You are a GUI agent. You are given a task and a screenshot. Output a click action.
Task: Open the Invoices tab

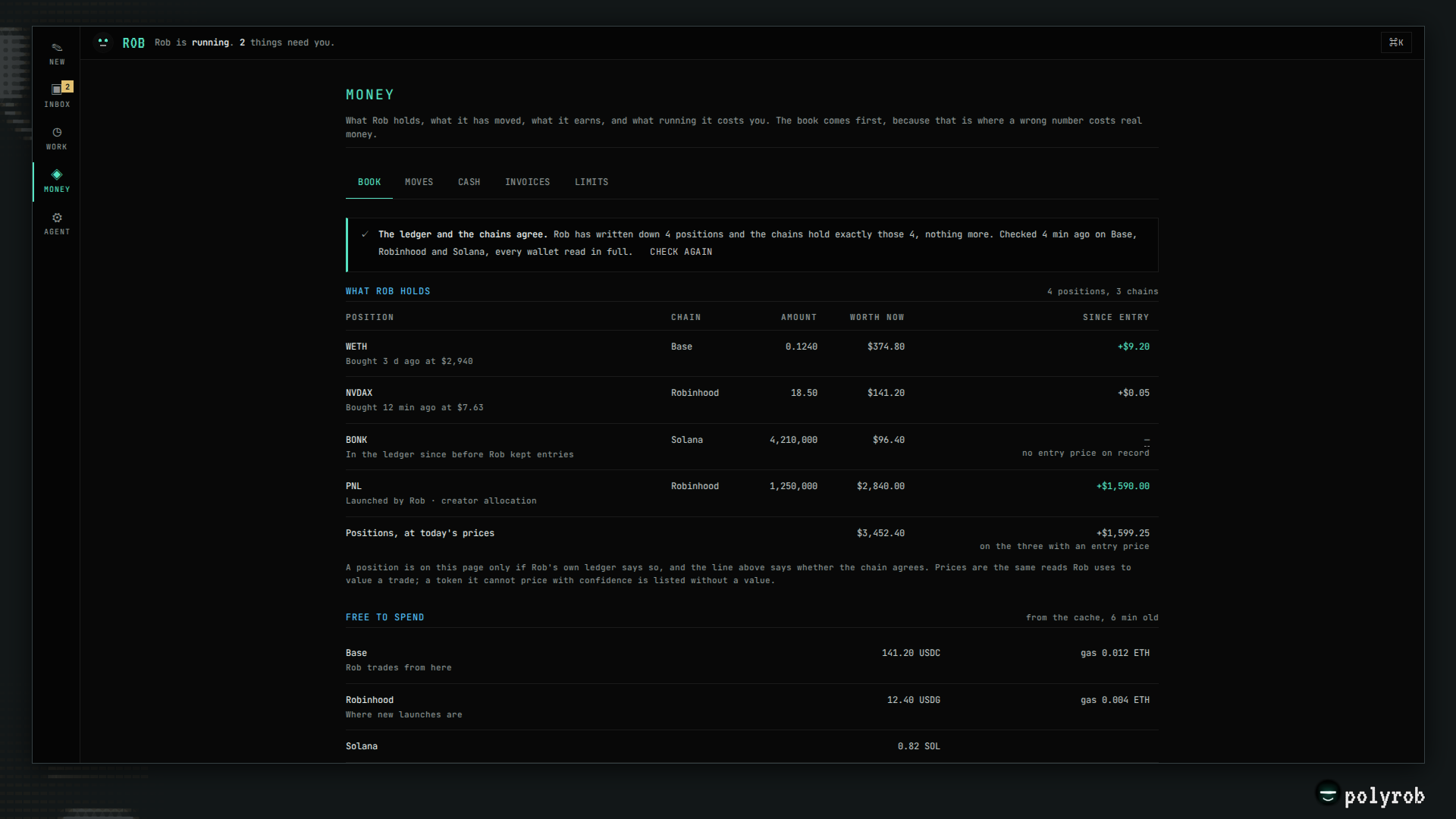pyautogui.click(x=527, y=182)
